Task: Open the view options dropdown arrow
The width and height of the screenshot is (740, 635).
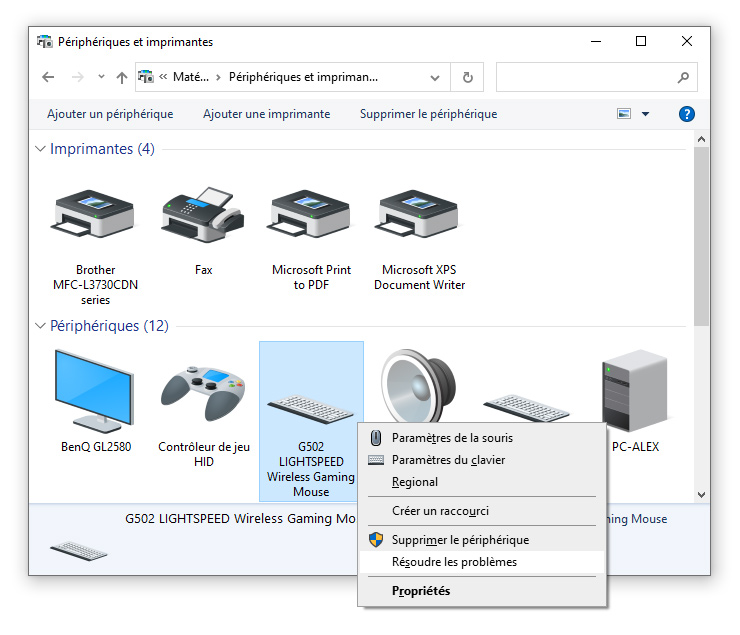Action: (x=645, y=114)
